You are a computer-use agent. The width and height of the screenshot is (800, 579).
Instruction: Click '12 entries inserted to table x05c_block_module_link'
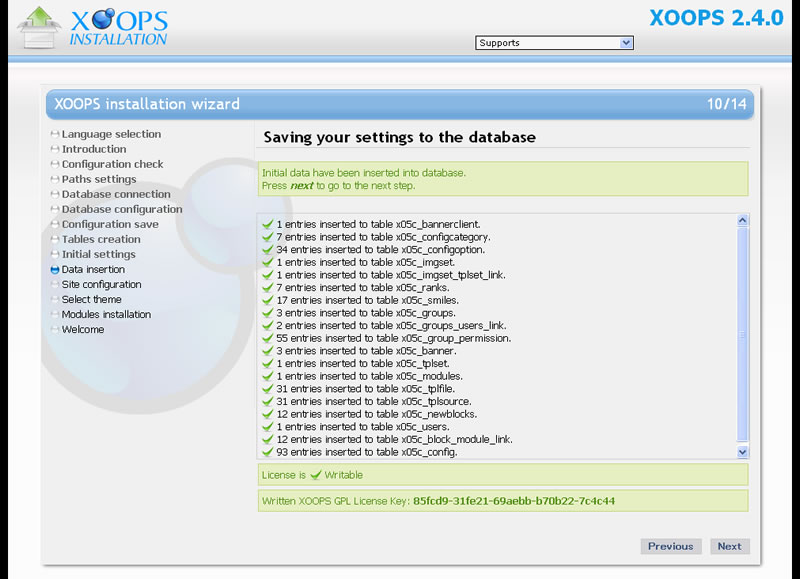tap(394, 439)
